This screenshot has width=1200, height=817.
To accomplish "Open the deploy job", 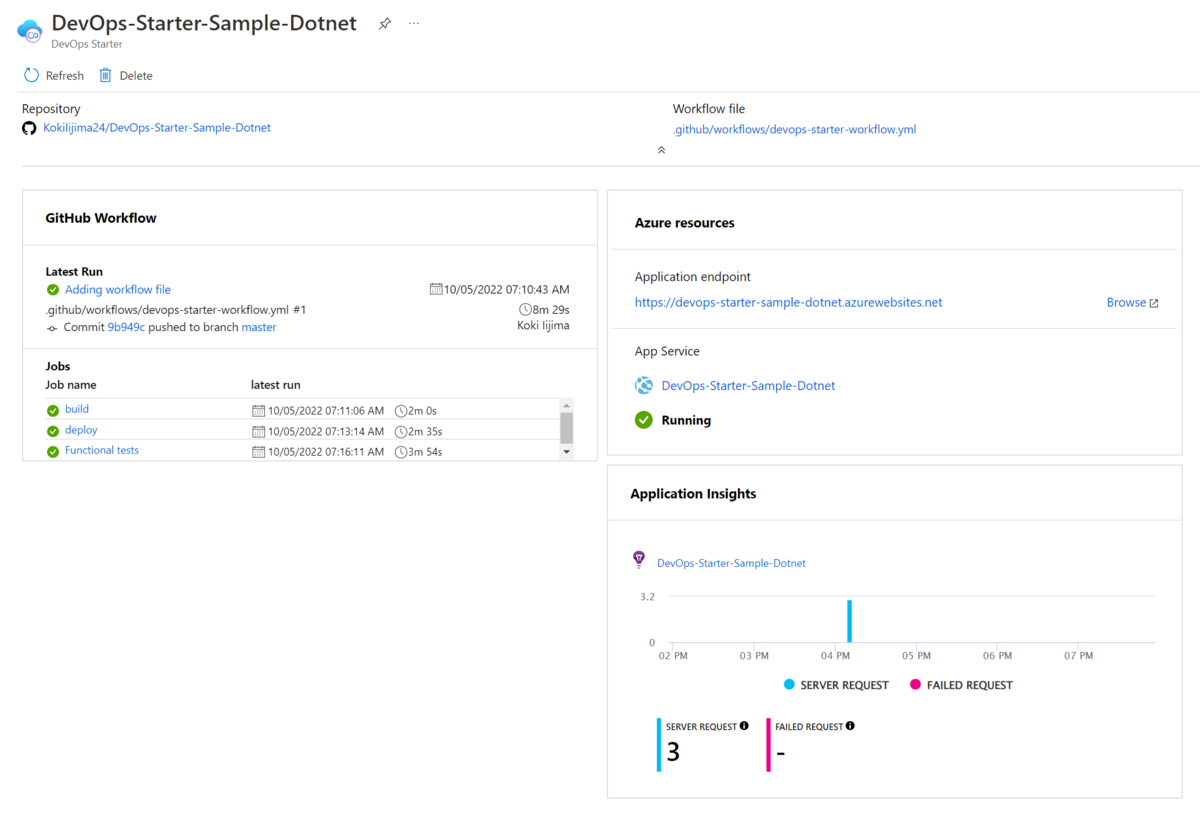I will [x=81, y=430].
